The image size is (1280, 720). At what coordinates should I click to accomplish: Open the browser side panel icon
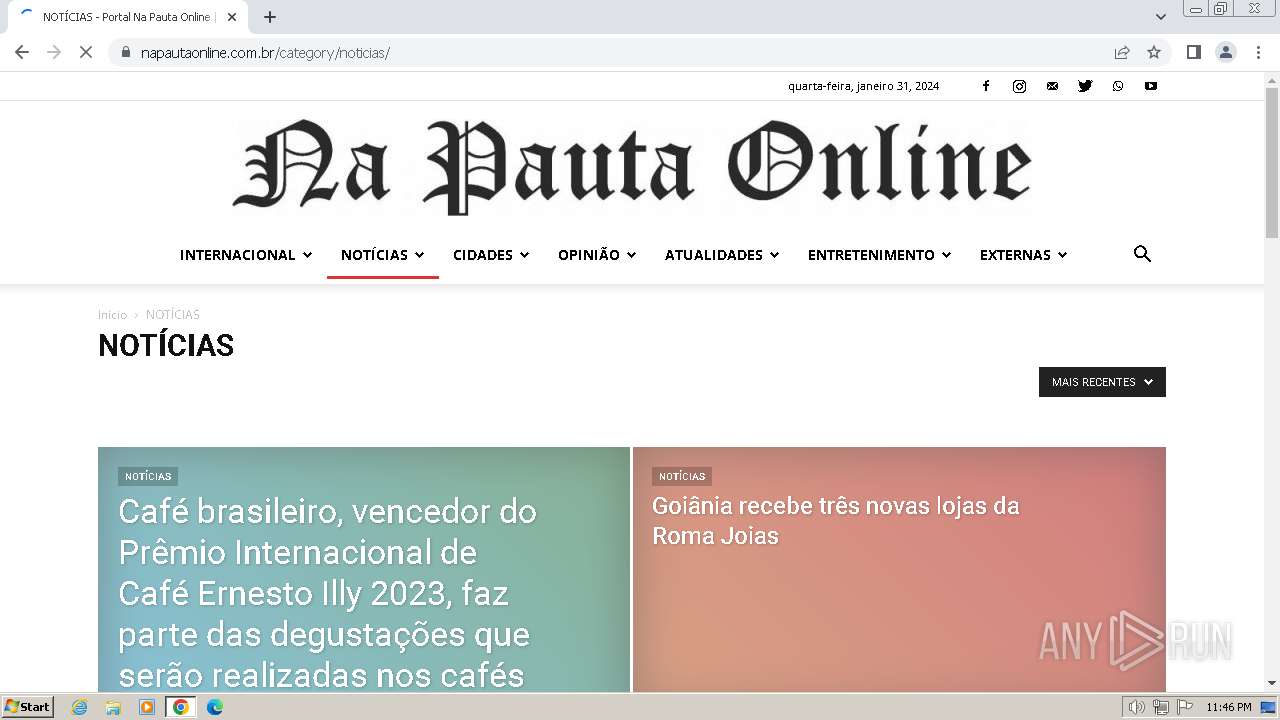coord(1193,52)
